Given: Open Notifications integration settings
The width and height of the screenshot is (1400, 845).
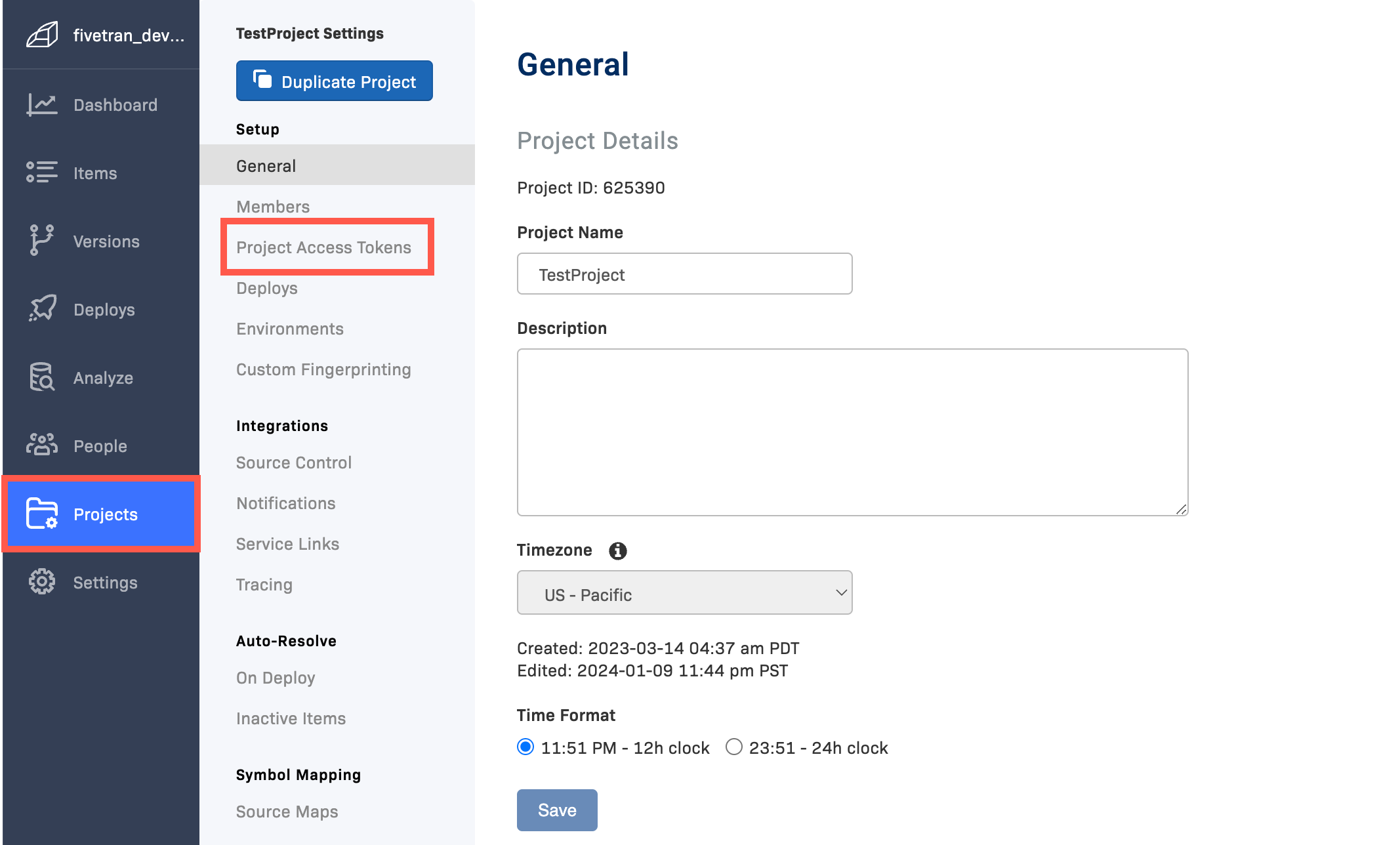Looking at the screenshot, I should [x=286, y=503].
